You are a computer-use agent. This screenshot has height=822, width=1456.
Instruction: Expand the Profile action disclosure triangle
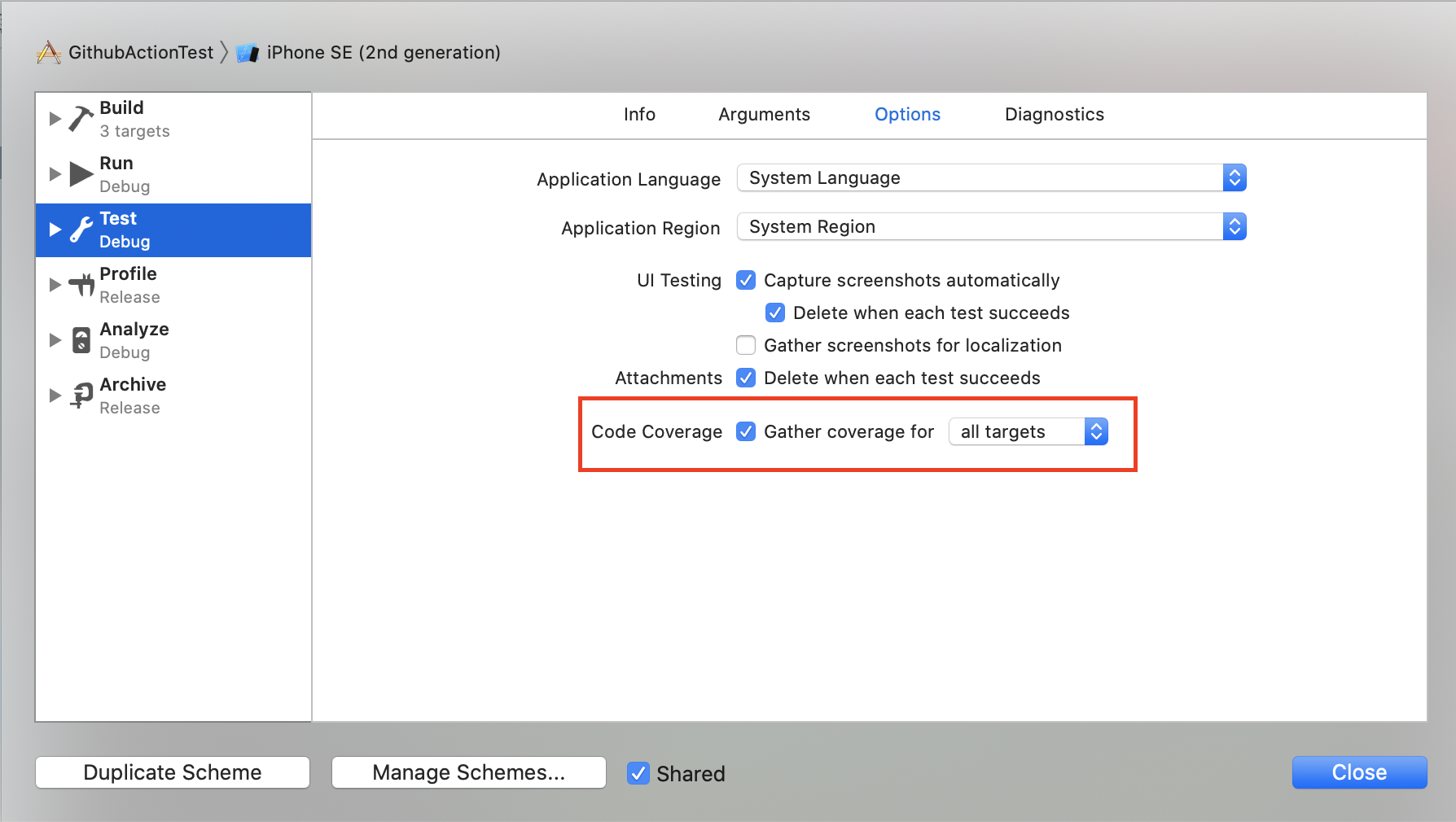click(x=55, y=285)
